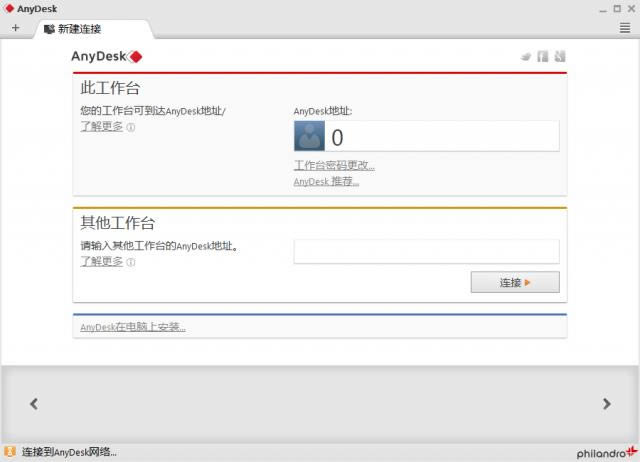Screen dimensions: 640x462
Task: Go to next item with right arrow
Action: tap(607, 404)
